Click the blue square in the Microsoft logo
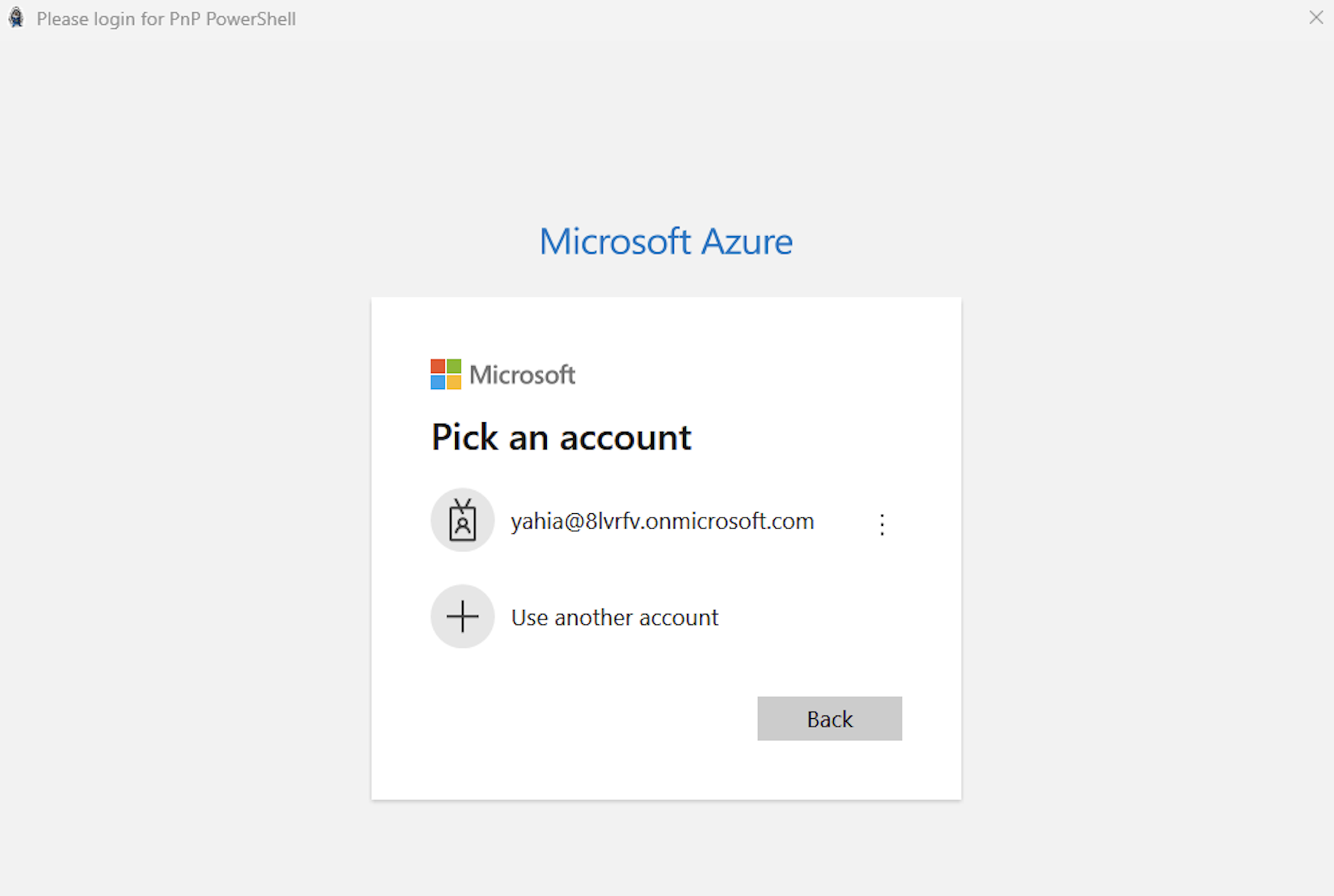Viewport: 1334px width, 896px height. 438,383
